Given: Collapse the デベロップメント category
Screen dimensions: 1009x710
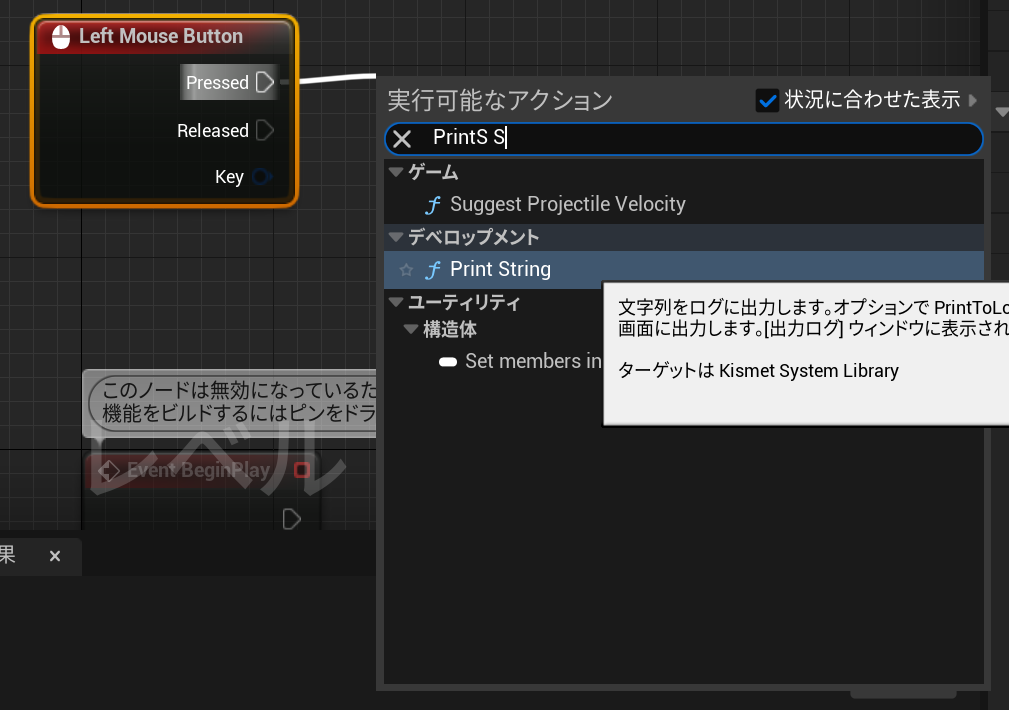Looking at the screenshot, I should pos(394,237).
